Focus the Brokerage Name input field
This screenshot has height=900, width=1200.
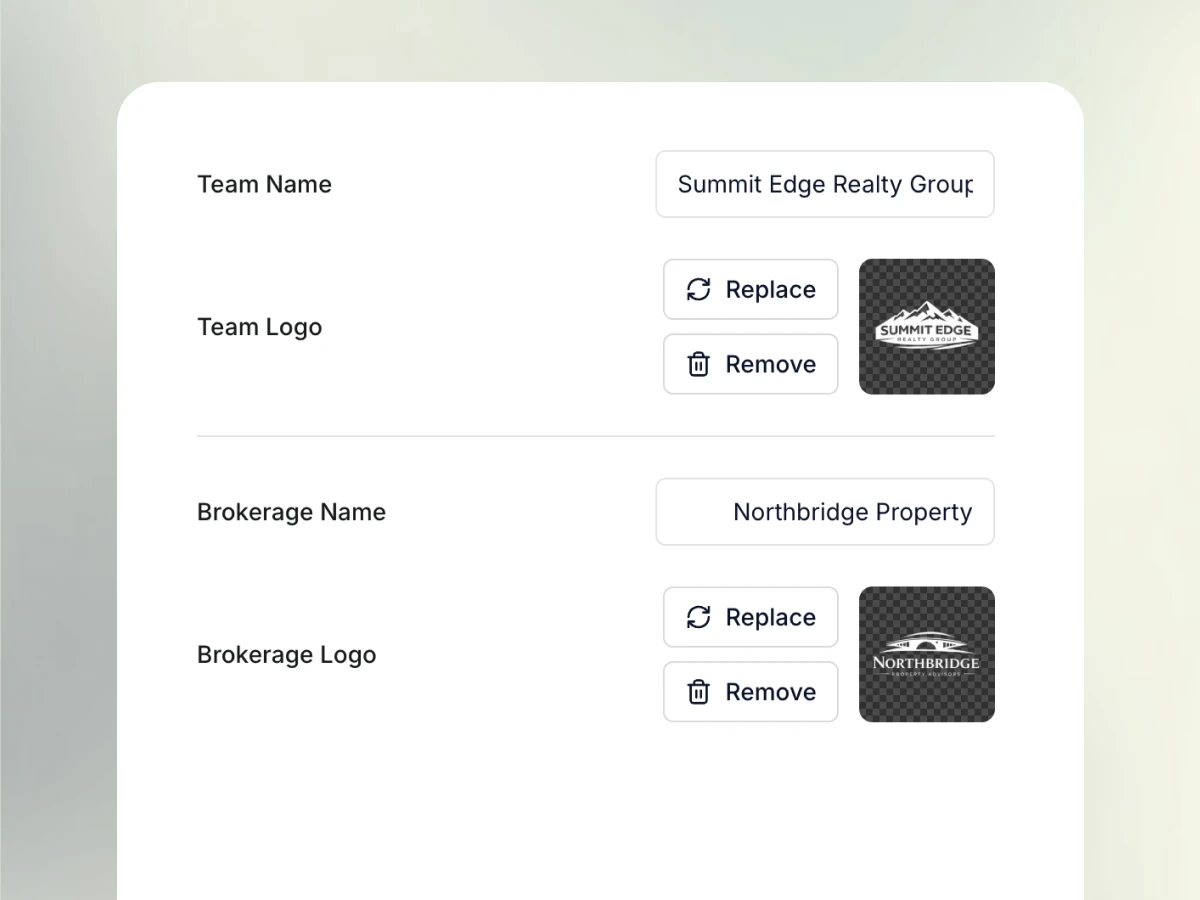[825, 512]
